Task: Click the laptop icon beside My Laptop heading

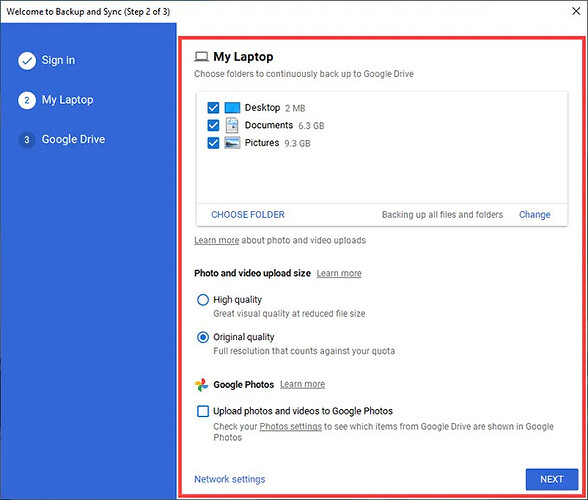Action: pos(201,57)
